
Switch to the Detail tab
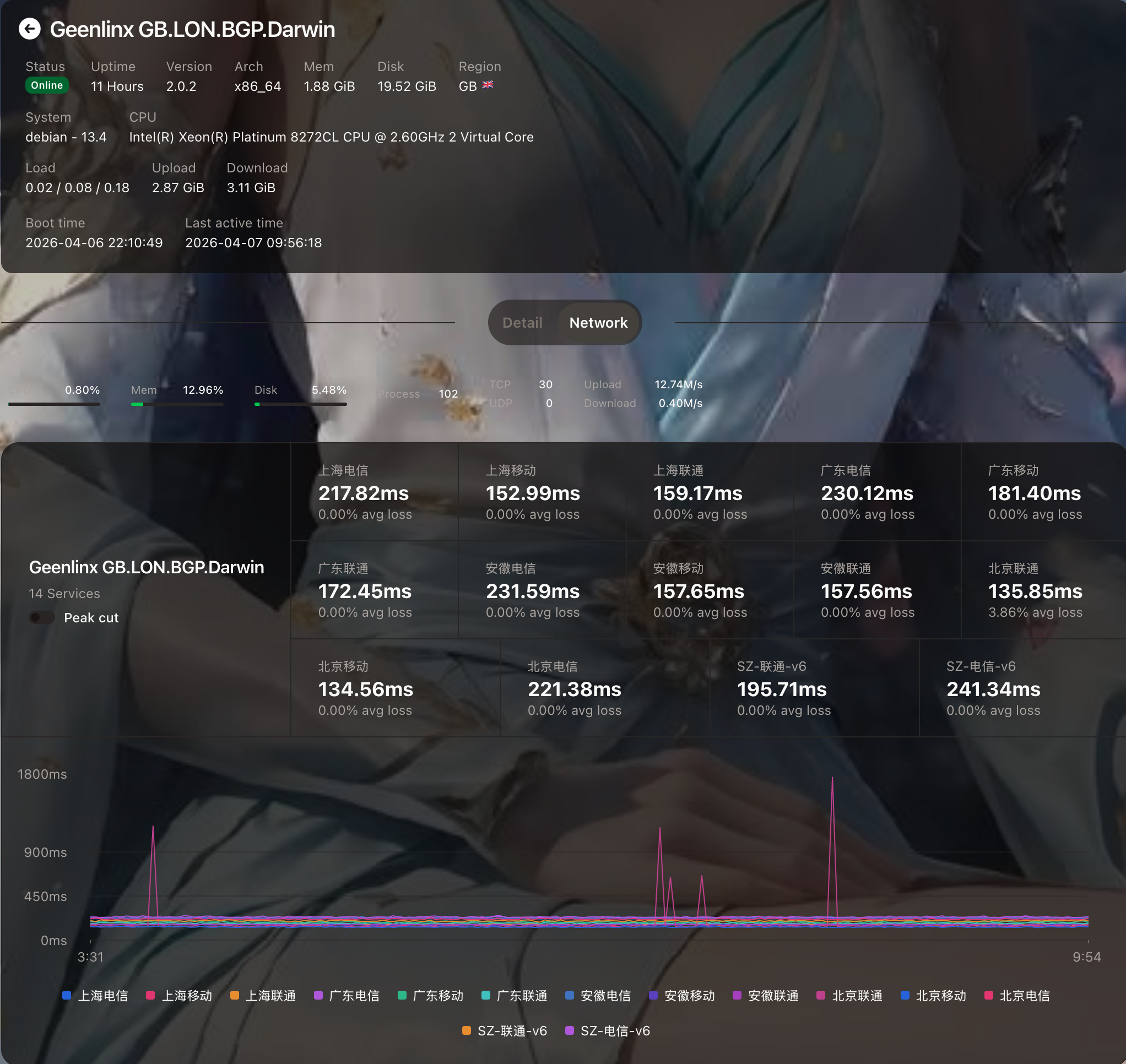pyautogui.click(x=522, y=323)
